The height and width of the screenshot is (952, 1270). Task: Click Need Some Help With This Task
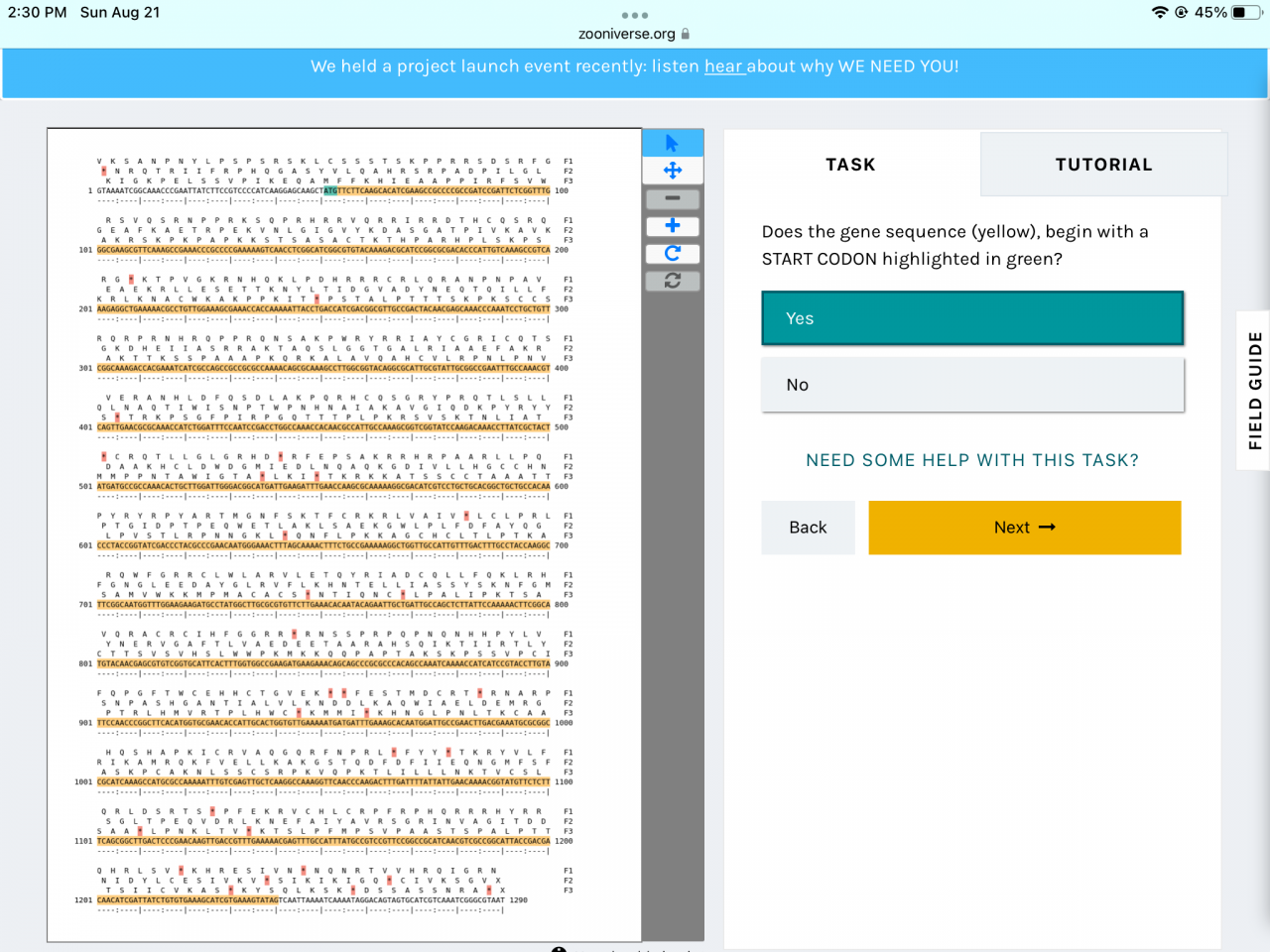(x=972, y=460)
